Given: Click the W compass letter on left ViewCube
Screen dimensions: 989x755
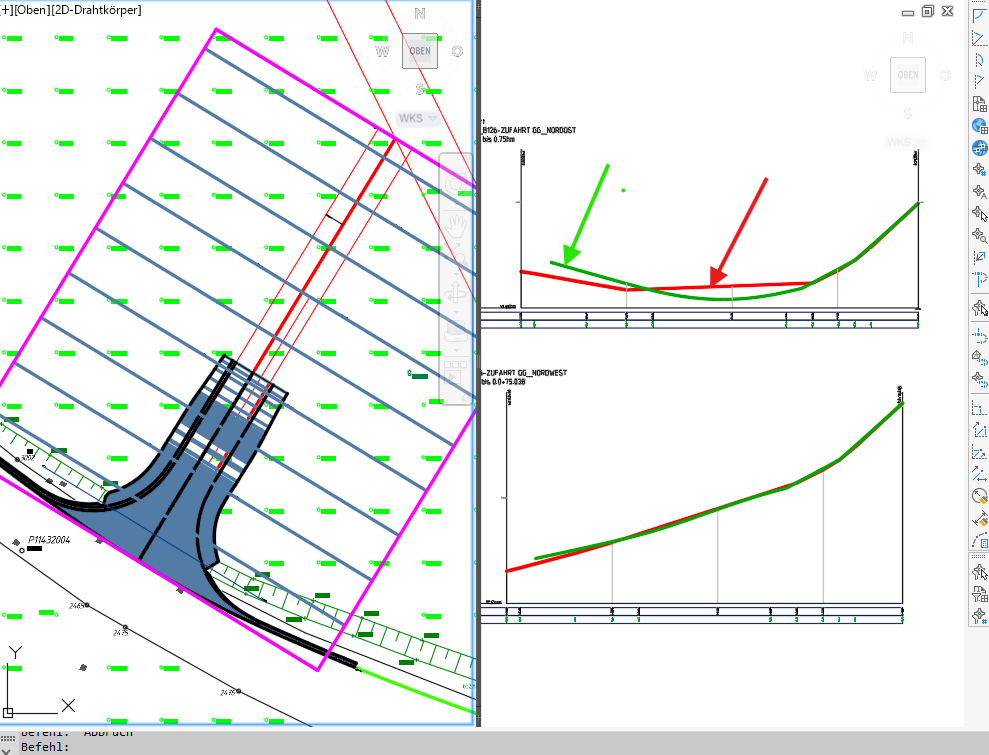Looking at the screenshot, I should (x=382, y=51).
